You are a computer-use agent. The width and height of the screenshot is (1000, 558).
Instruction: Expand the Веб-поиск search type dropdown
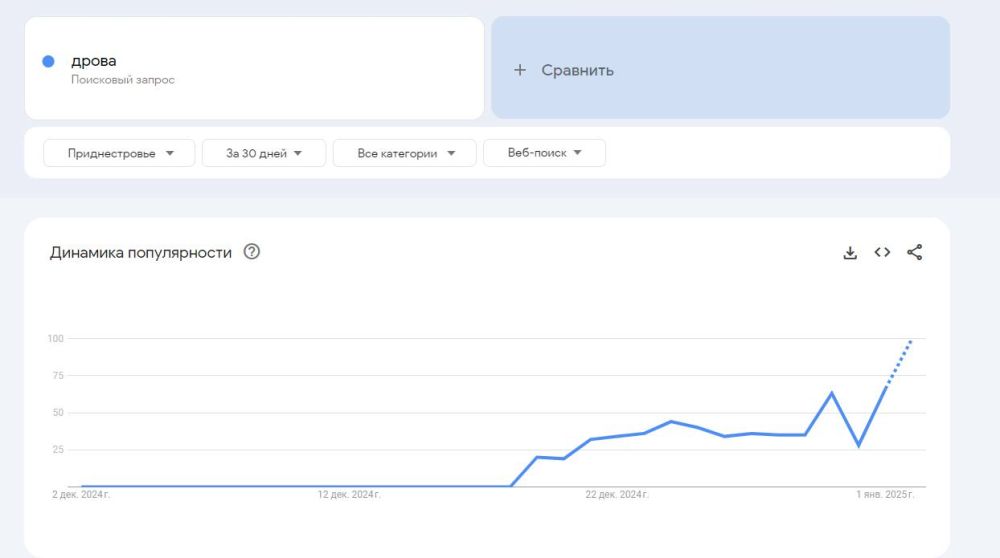tap(543, 153)
